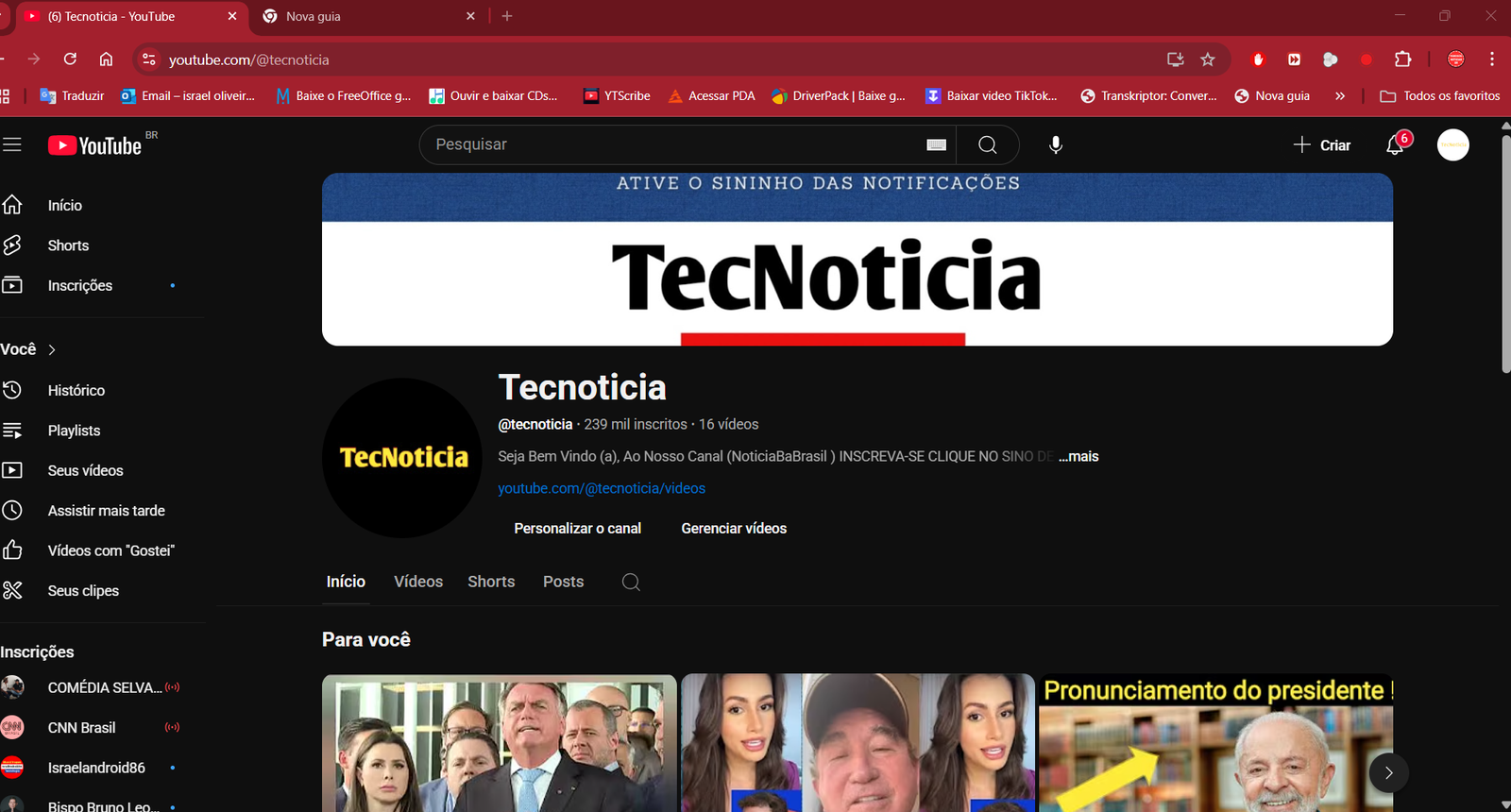Go to browser home page icon
Viewport: 1511px width, 812px height.
(x=106, y=59)
